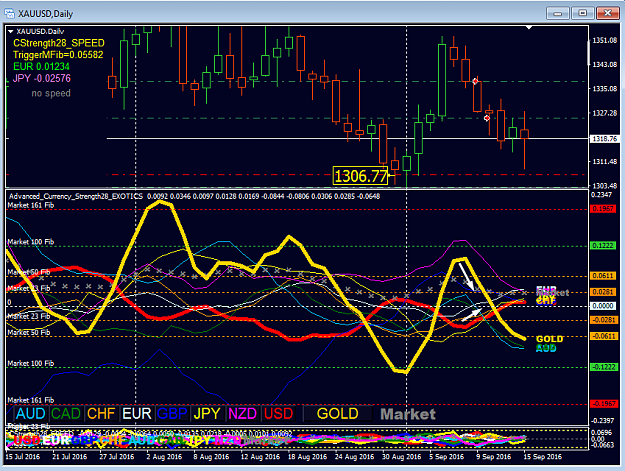The height and width of the screenshot is (471, 625).
Task: Click the 15 Jul 2016 date label
Action: pyautogui.click(x=22, y=457)
